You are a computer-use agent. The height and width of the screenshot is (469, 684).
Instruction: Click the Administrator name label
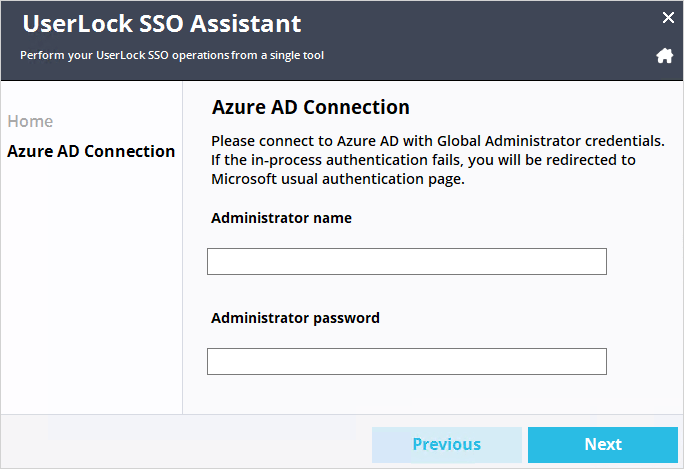click(x=281, y=218)
